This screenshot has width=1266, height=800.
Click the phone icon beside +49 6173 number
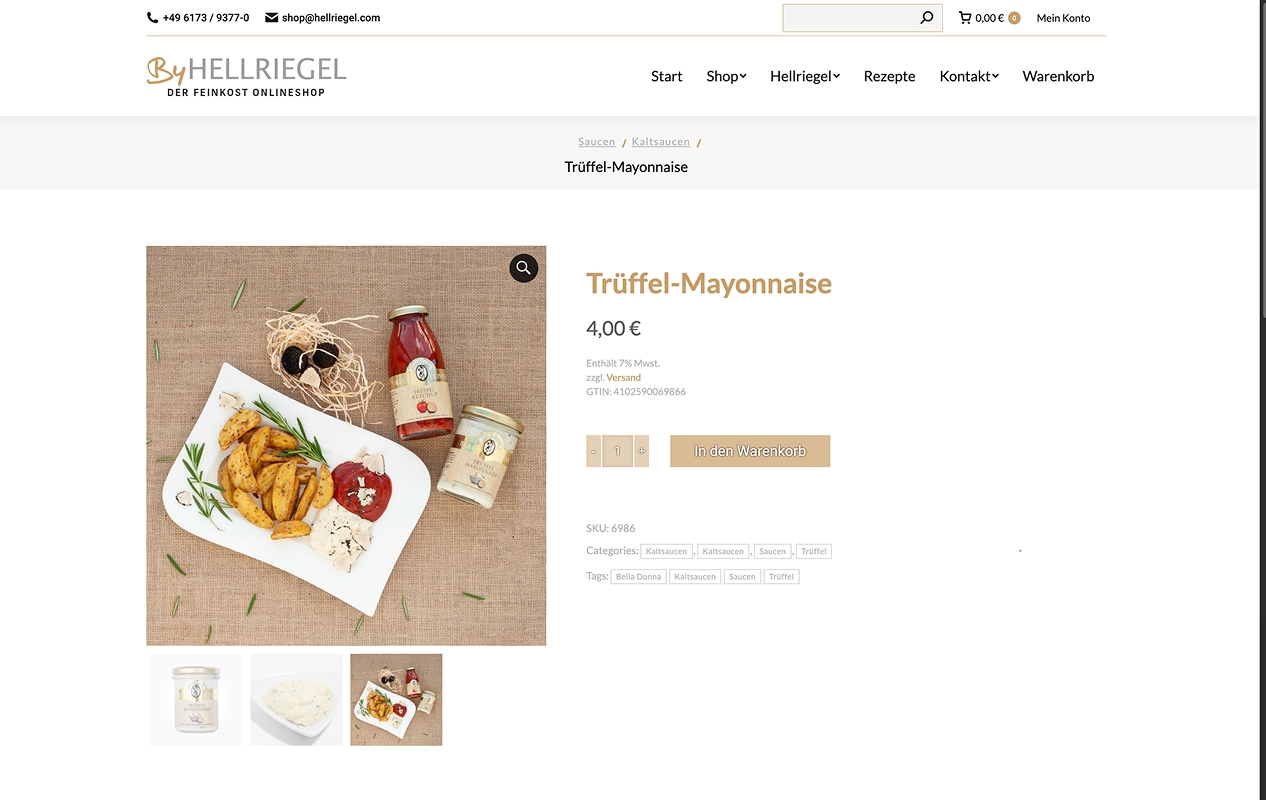(x=152, y=18)
